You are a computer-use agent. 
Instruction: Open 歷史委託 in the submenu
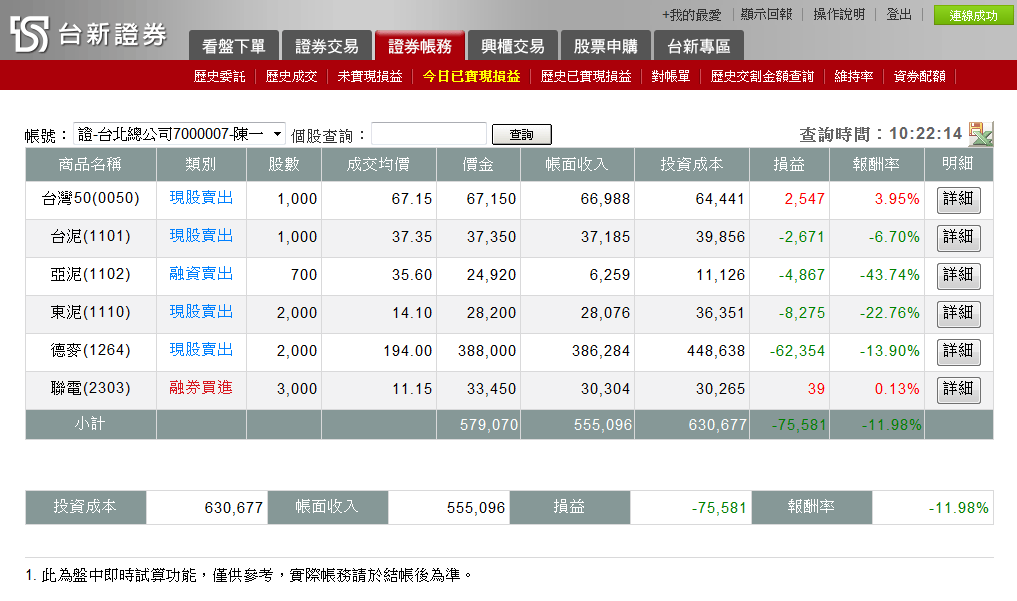pyautogui.click(x=219, y=76)
